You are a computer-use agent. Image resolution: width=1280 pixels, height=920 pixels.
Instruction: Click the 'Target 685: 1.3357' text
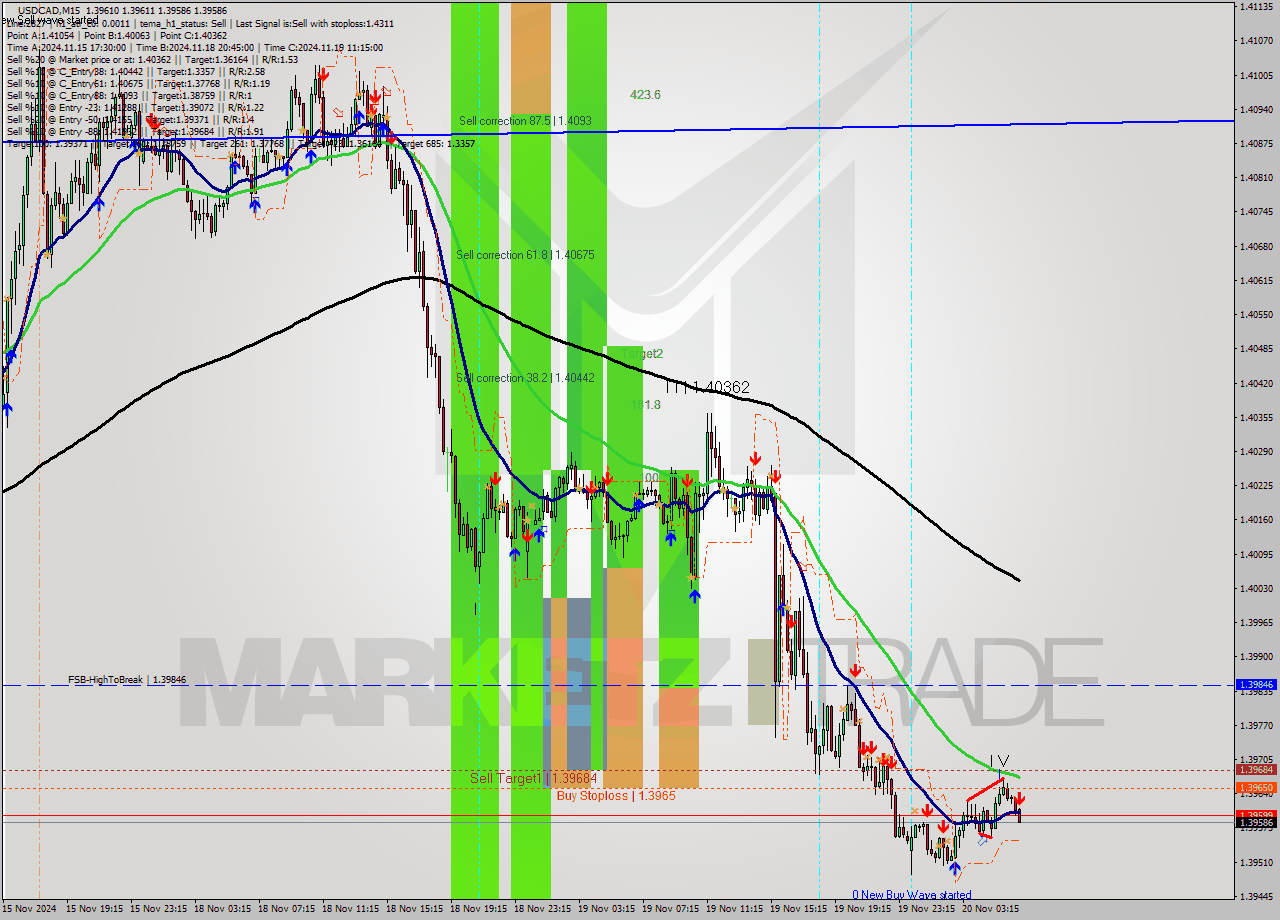pos(436,143)
